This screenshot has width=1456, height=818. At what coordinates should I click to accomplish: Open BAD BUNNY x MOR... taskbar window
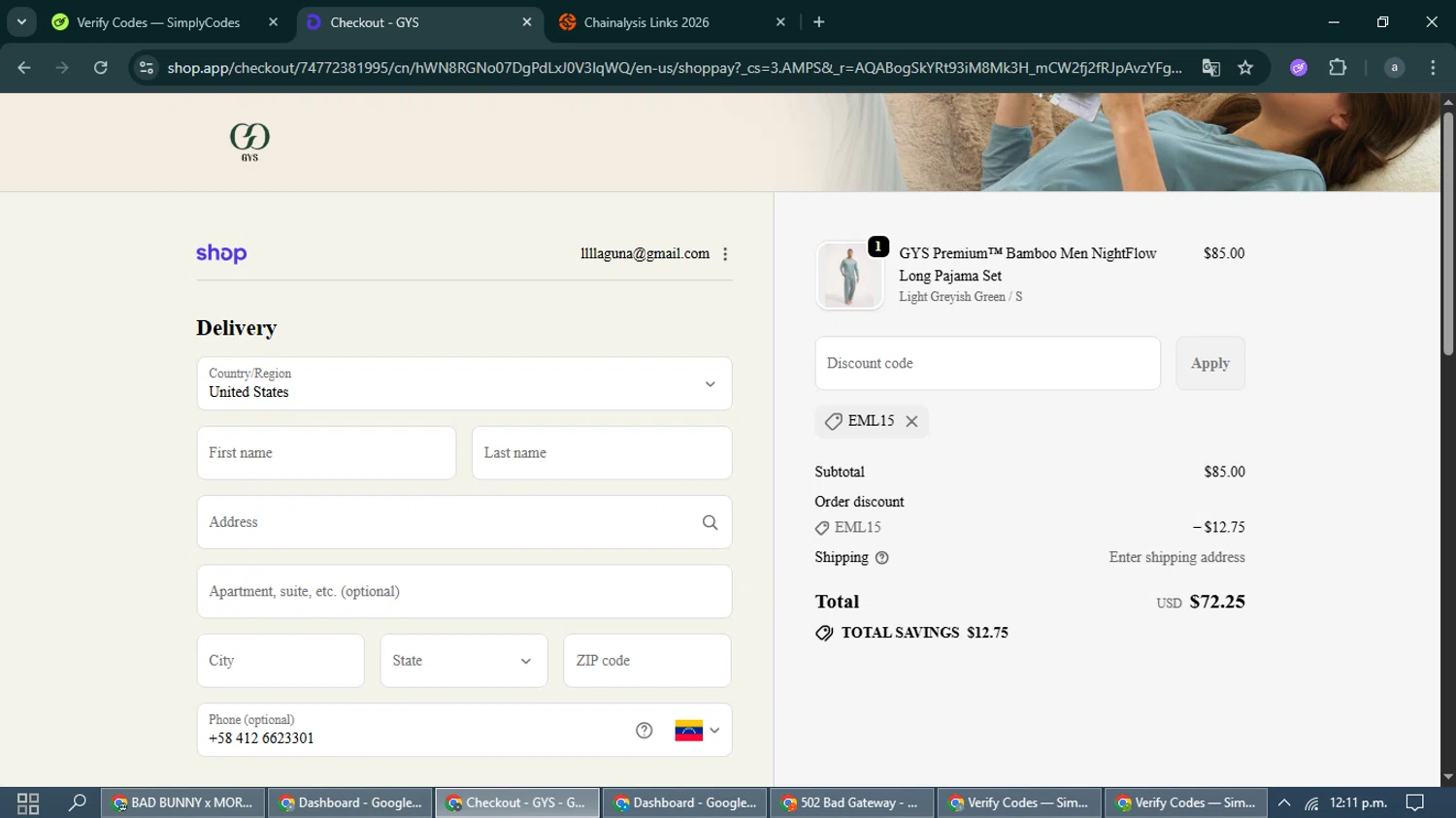tap(182, 803)
